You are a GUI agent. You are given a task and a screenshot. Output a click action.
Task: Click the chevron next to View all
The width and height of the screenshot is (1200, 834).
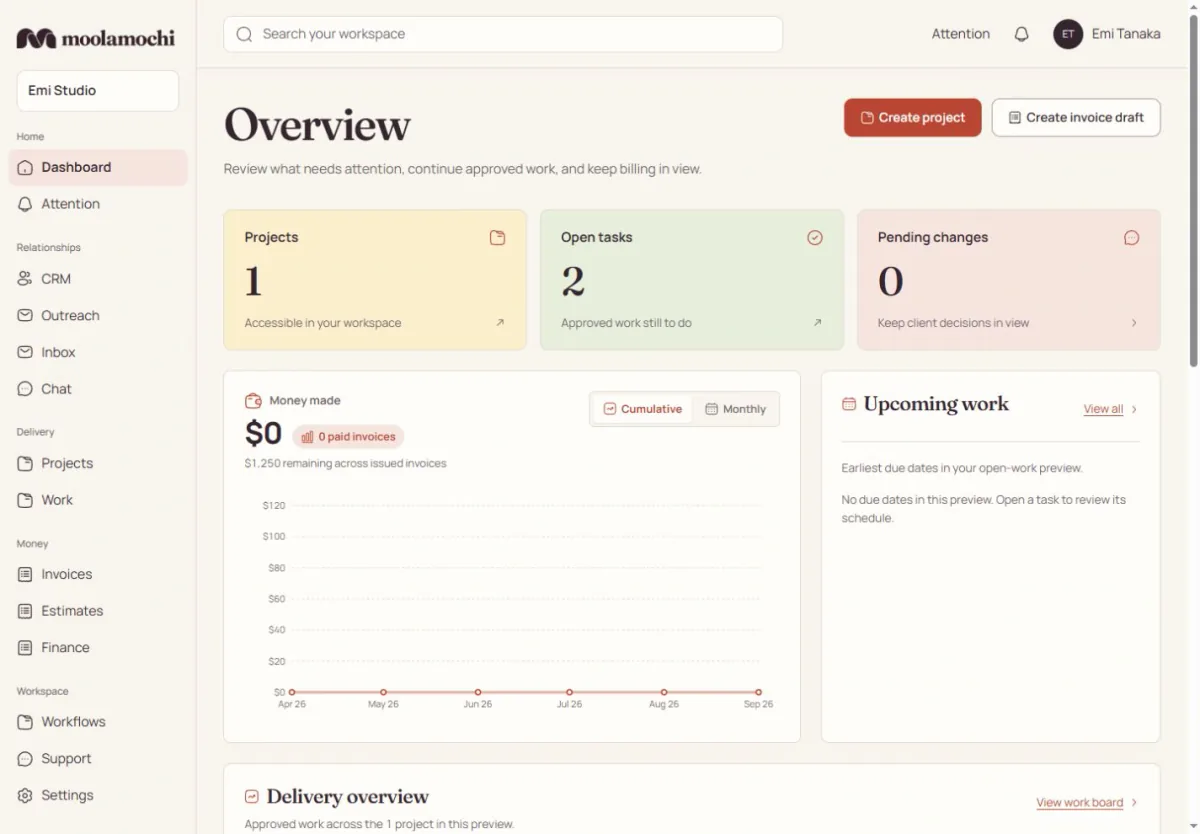click(1134, 409)
